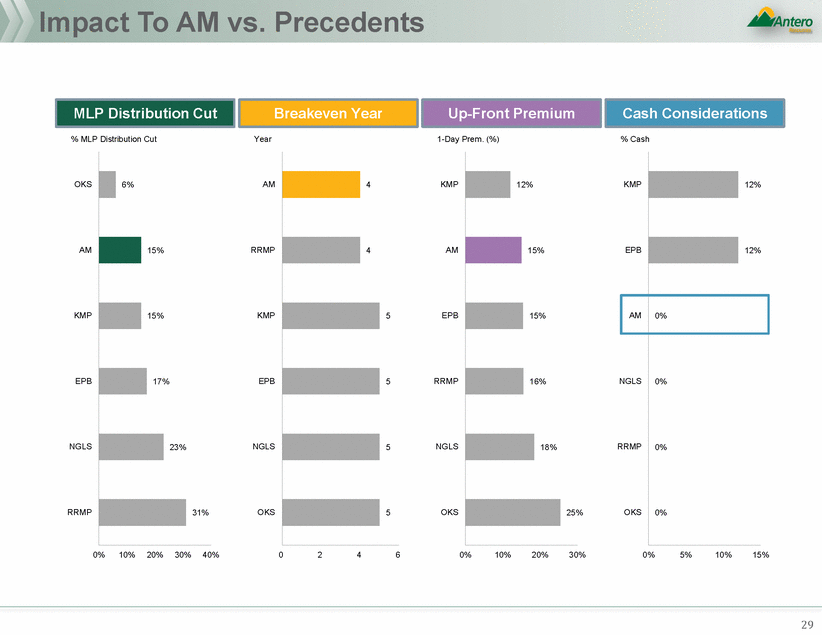Click the '1-Day Prem. (%)' axis label
The height and width of the screenshot is (635, 822).
[x=469, y=139]
